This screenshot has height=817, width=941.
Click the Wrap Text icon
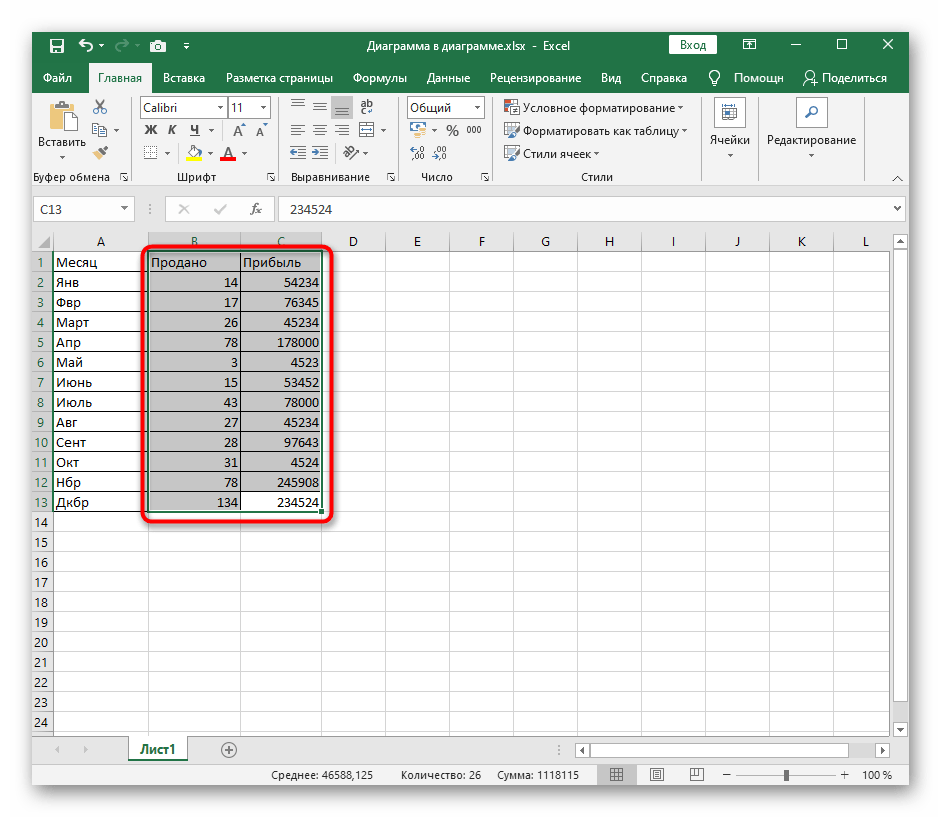tap(367, 108)
